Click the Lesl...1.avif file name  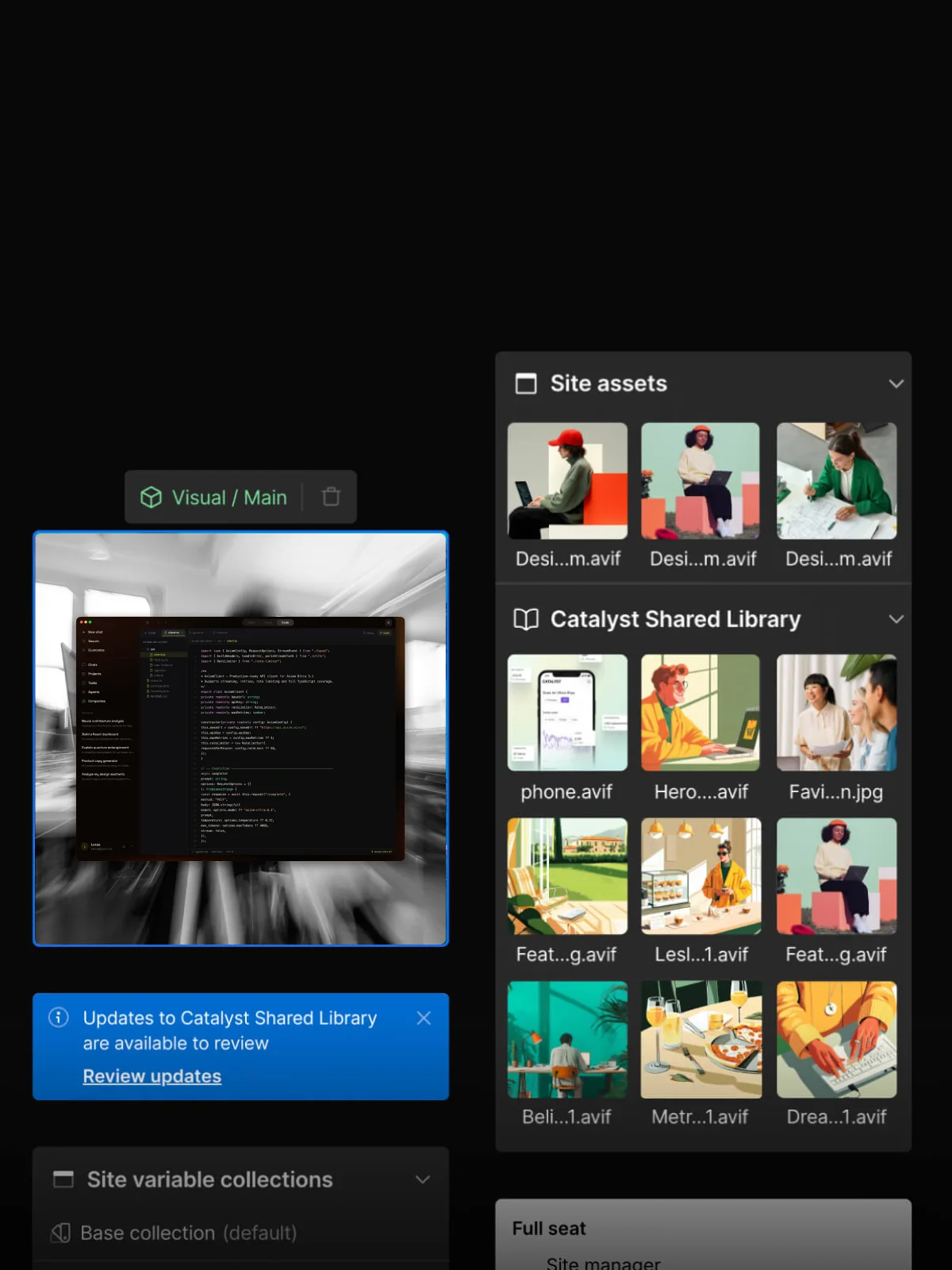click(x=701, y=954)
